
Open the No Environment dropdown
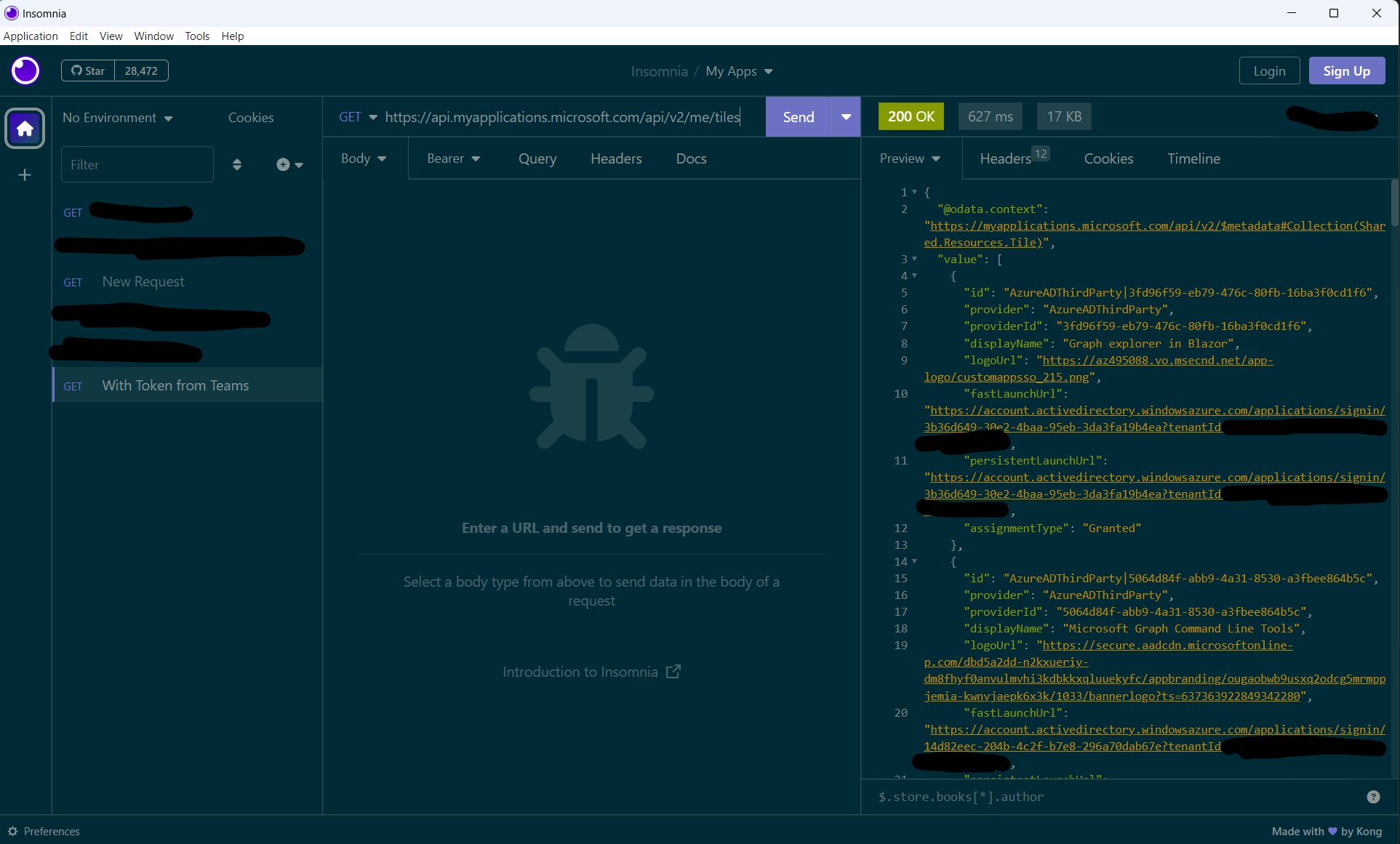coord(117,118)
